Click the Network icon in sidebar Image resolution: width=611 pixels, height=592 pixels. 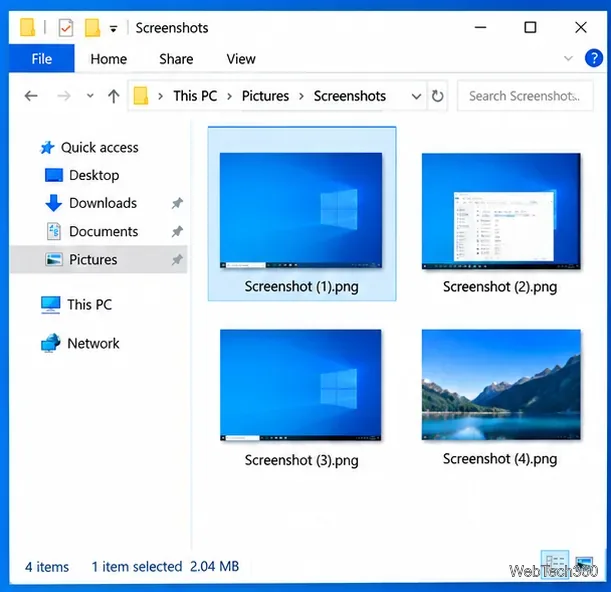tap(51, 343)
